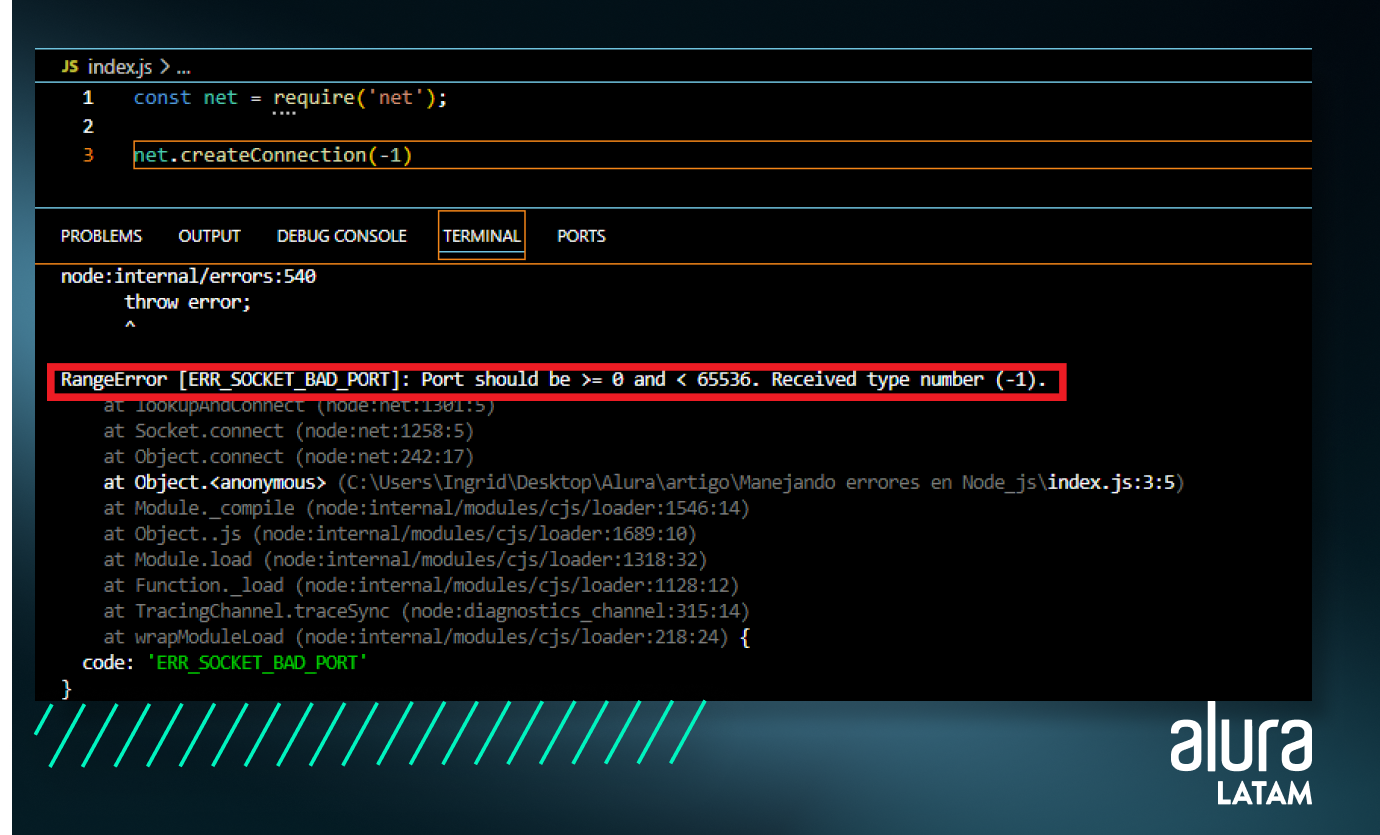Click the 'at TracingChannel.traceSync' stack line
The width and height of the screenshot is (1380, 835).
pos(427,611)
